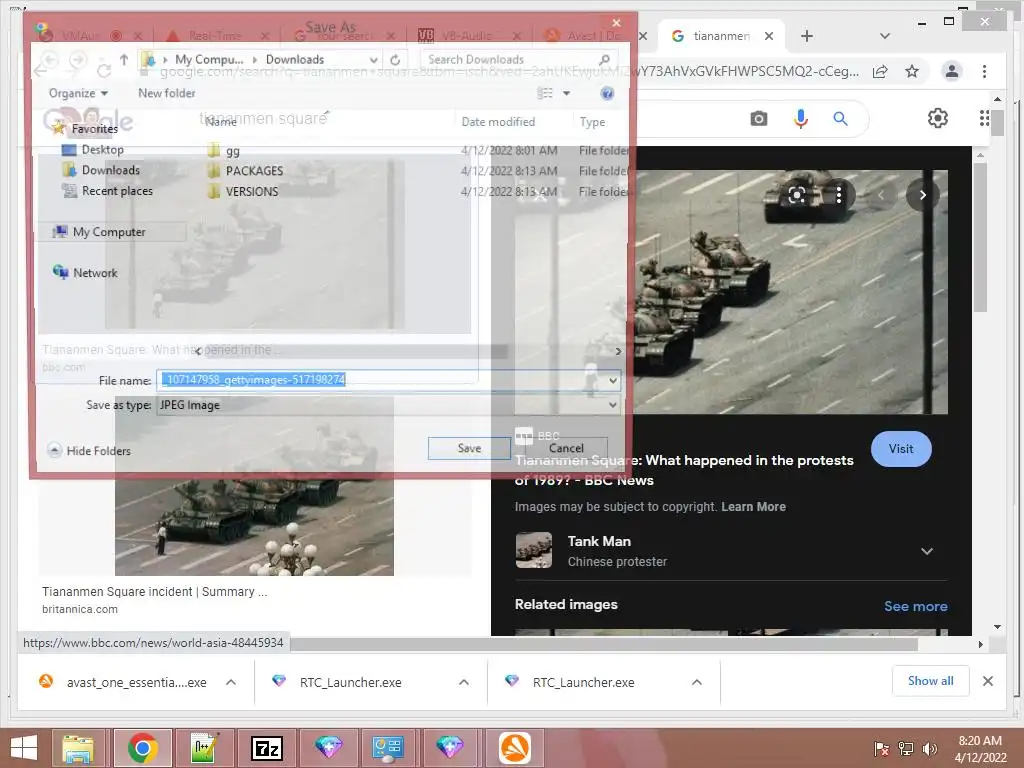Click New folder in dialog toolbar
The image size is (1024, 768).
coord(167,93)
